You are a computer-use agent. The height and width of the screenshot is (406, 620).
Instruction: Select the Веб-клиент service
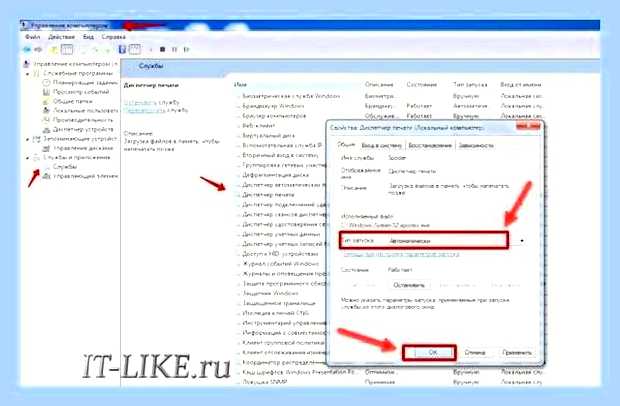coord(259,126)
